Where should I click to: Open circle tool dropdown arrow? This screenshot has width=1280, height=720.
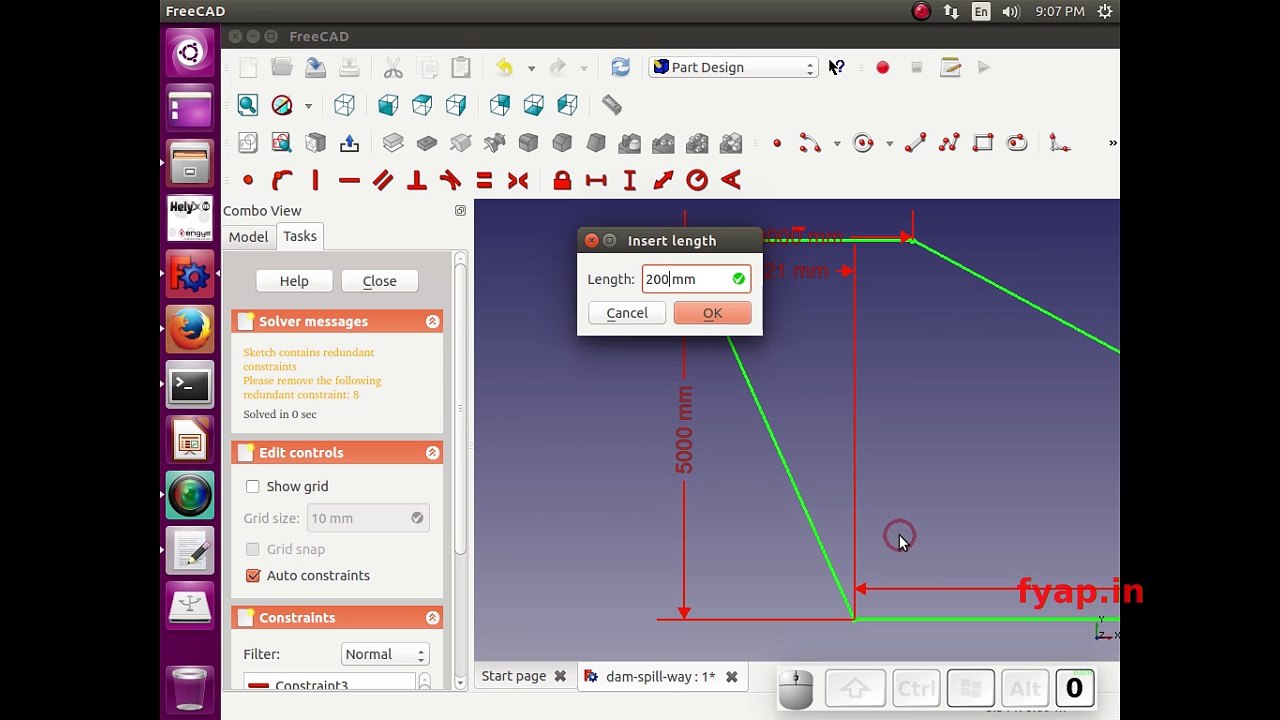889,144
